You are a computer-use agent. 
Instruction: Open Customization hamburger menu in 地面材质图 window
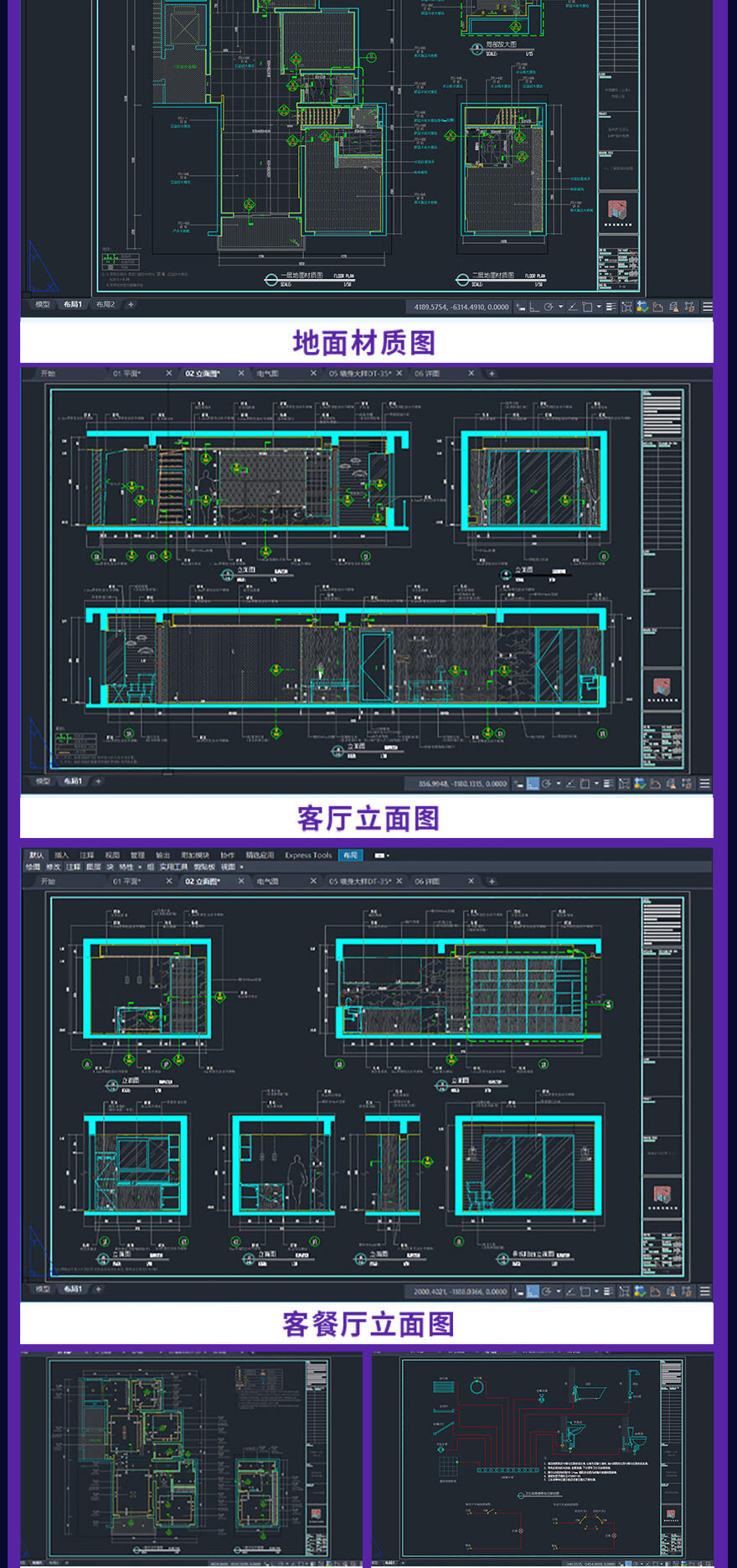click(708, 307)
